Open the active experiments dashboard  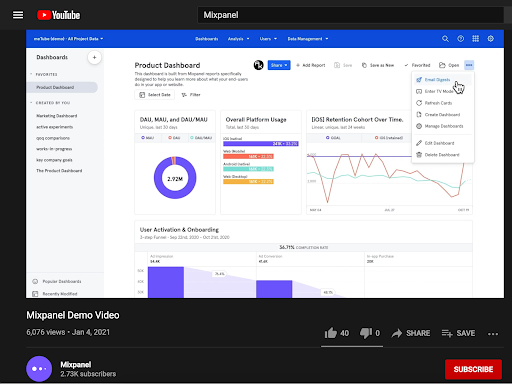[55, 127]
